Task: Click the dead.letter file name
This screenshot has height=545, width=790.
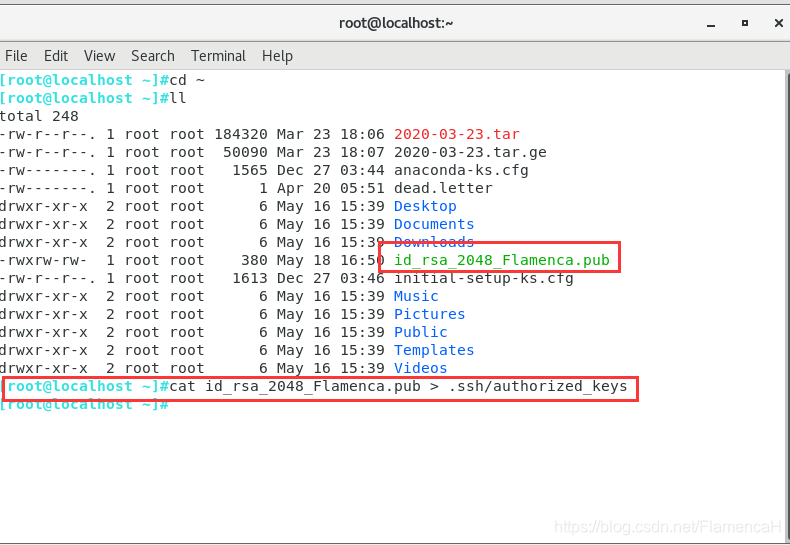Action: click(443, 188)
